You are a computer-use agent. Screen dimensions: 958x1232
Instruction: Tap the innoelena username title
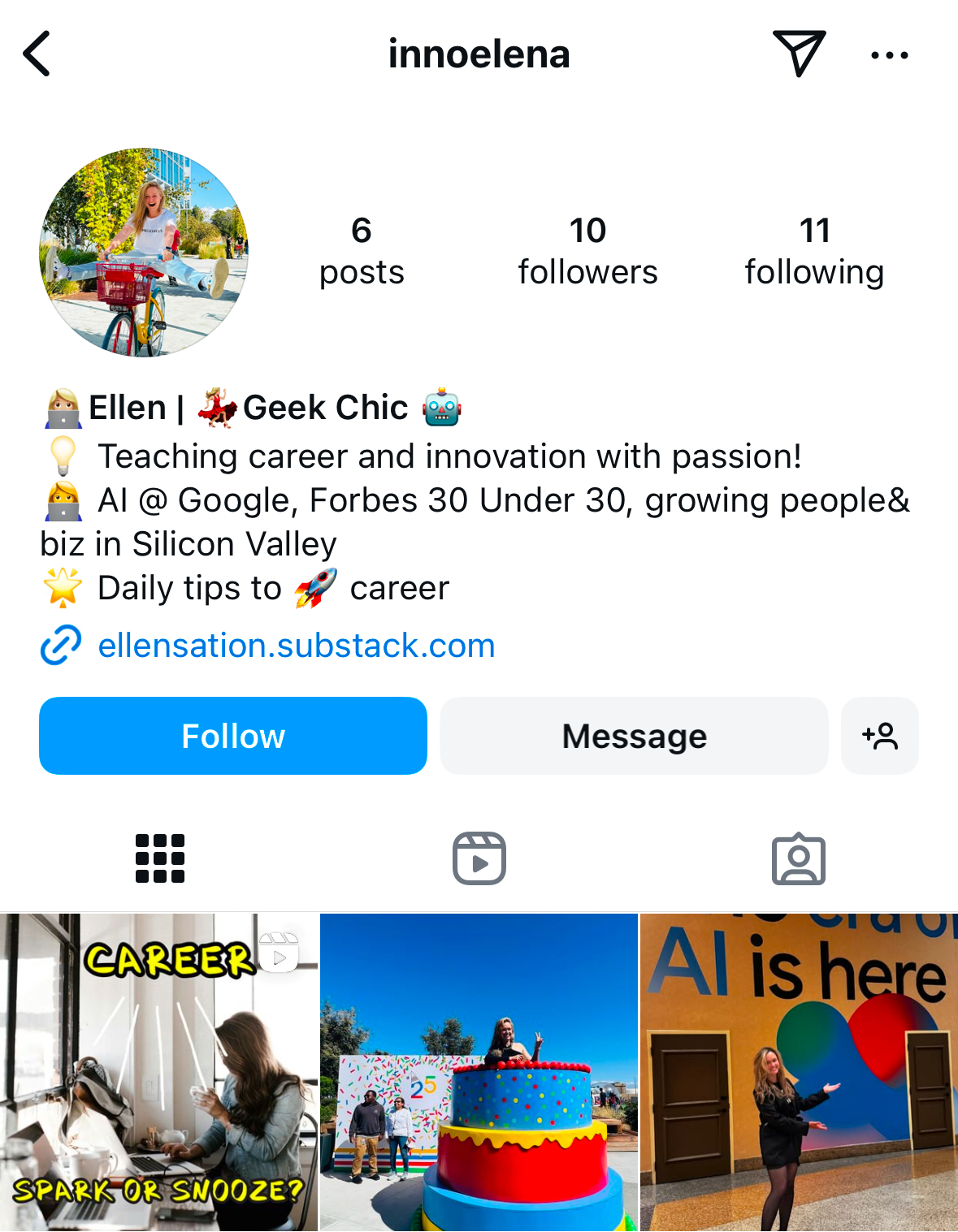click(479, 54)
